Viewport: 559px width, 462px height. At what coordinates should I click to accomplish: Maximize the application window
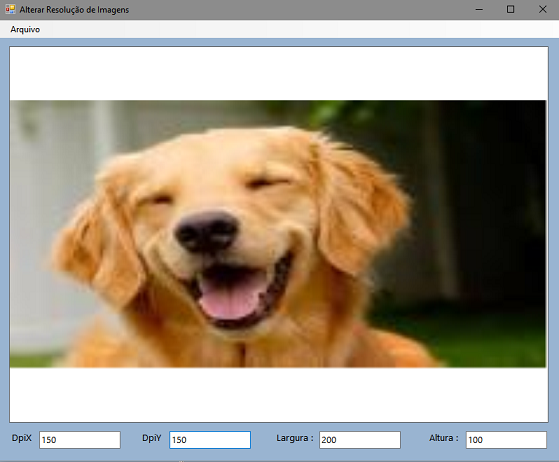tap(511, 10)
